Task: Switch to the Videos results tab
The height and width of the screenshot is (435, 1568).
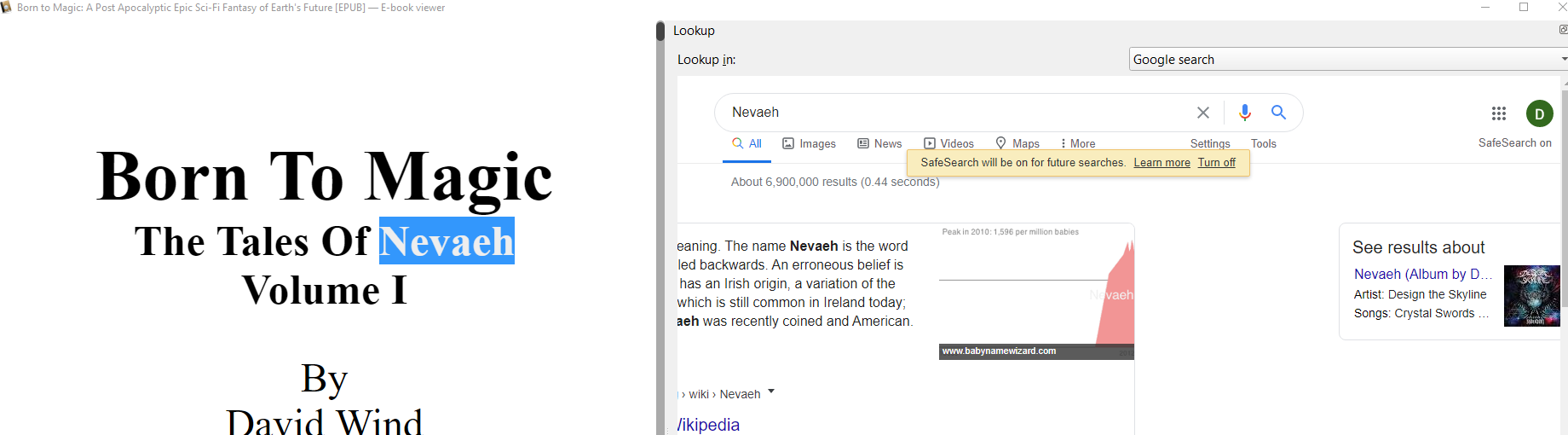Action: click(x=948, y=144)
